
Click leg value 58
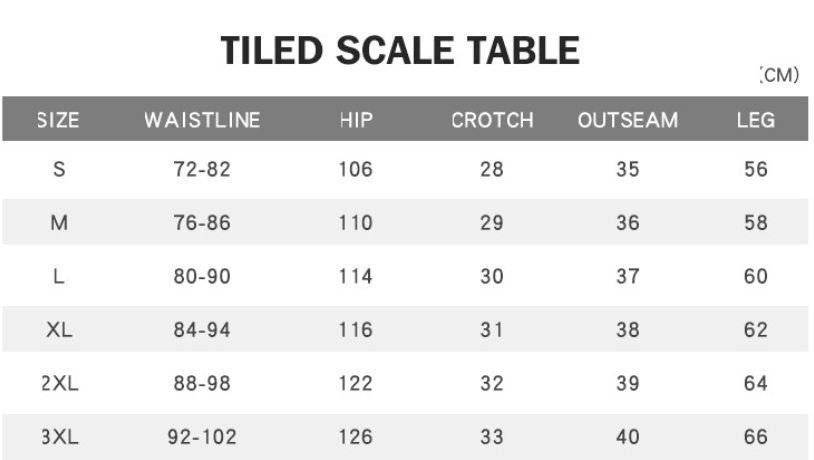[755, 223]
